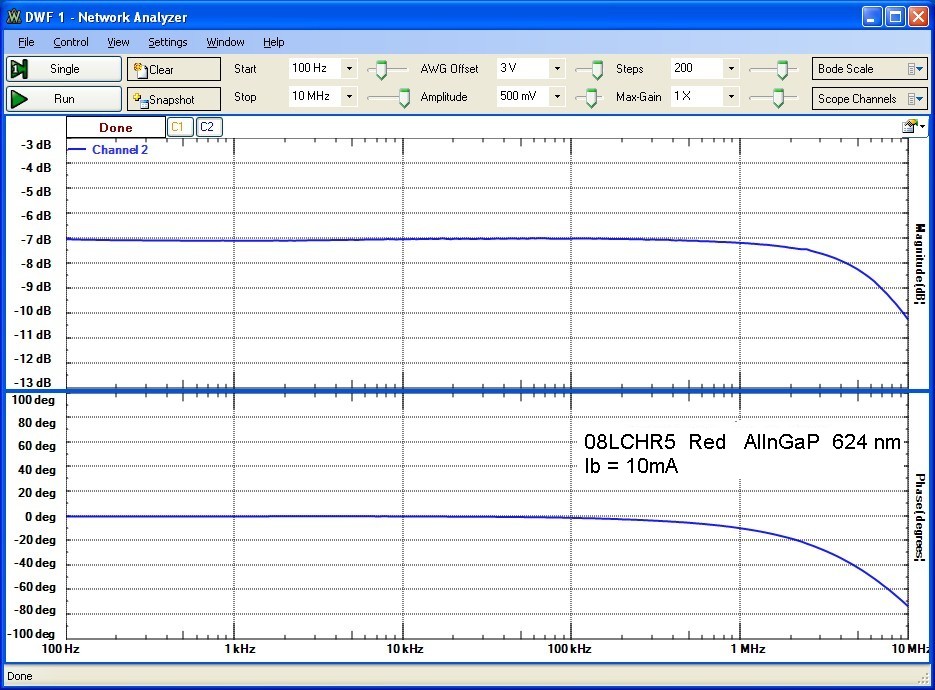Open the Settings menu

[167, 42]
